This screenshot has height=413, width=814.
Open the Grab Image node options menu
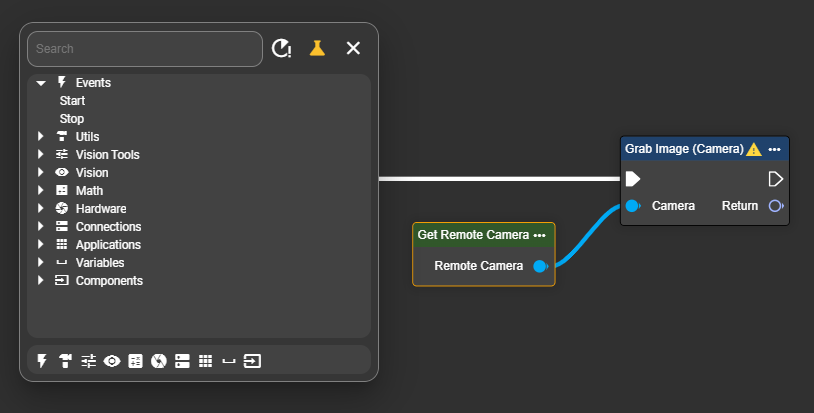click(774, 149)
